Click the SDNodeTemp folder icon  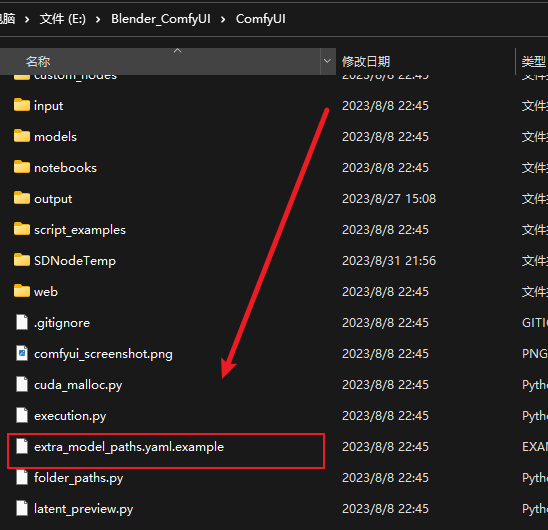[22, 260]
